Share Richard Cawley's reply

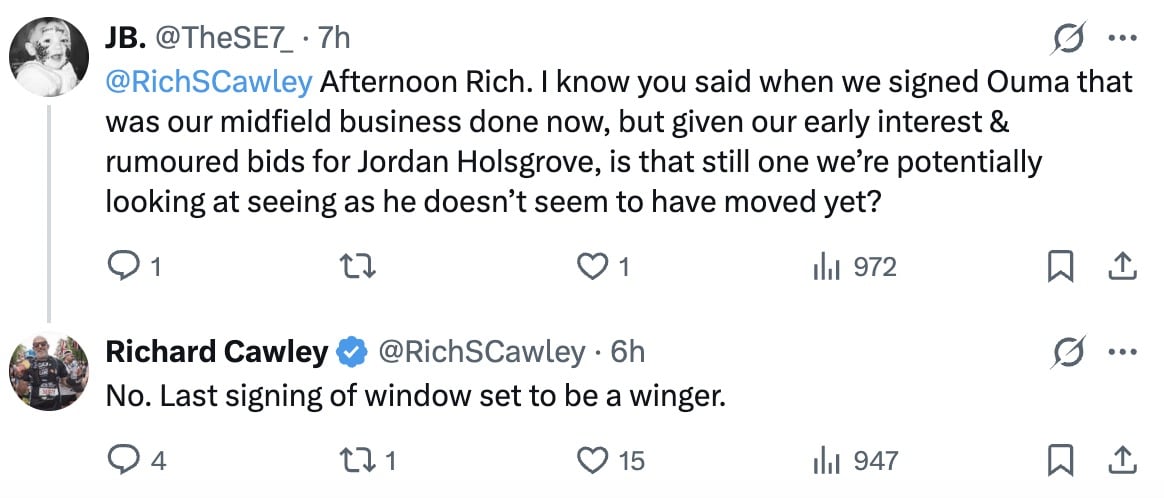[1122, 461]
